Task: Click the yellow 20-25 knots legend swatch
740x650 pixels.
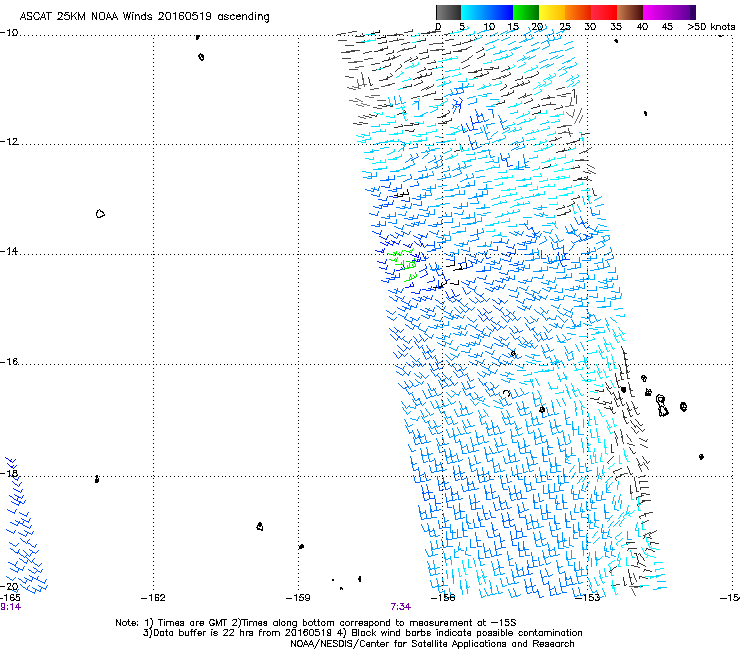Action: [552, 12]
